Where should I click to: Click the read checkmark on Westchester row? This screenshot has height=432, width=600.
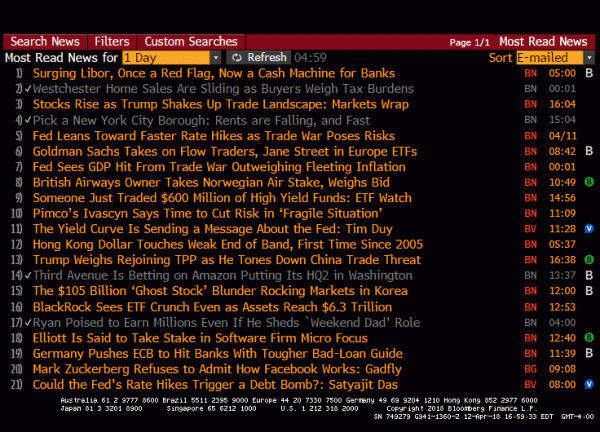point(28,89)
